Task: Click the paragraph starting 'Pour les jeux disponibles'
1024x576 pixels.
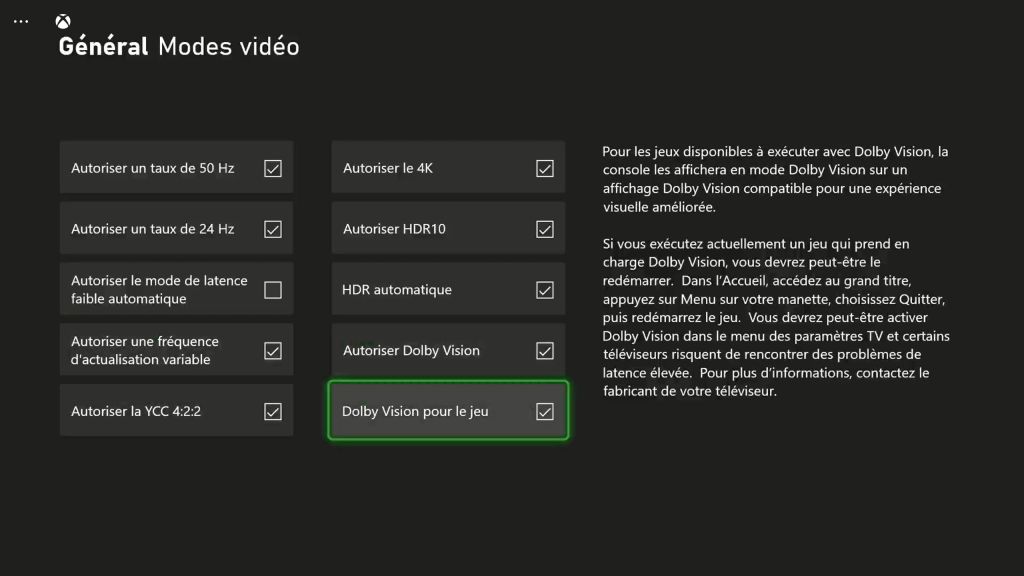Action: pyautogui.click(x=775, y=179)
